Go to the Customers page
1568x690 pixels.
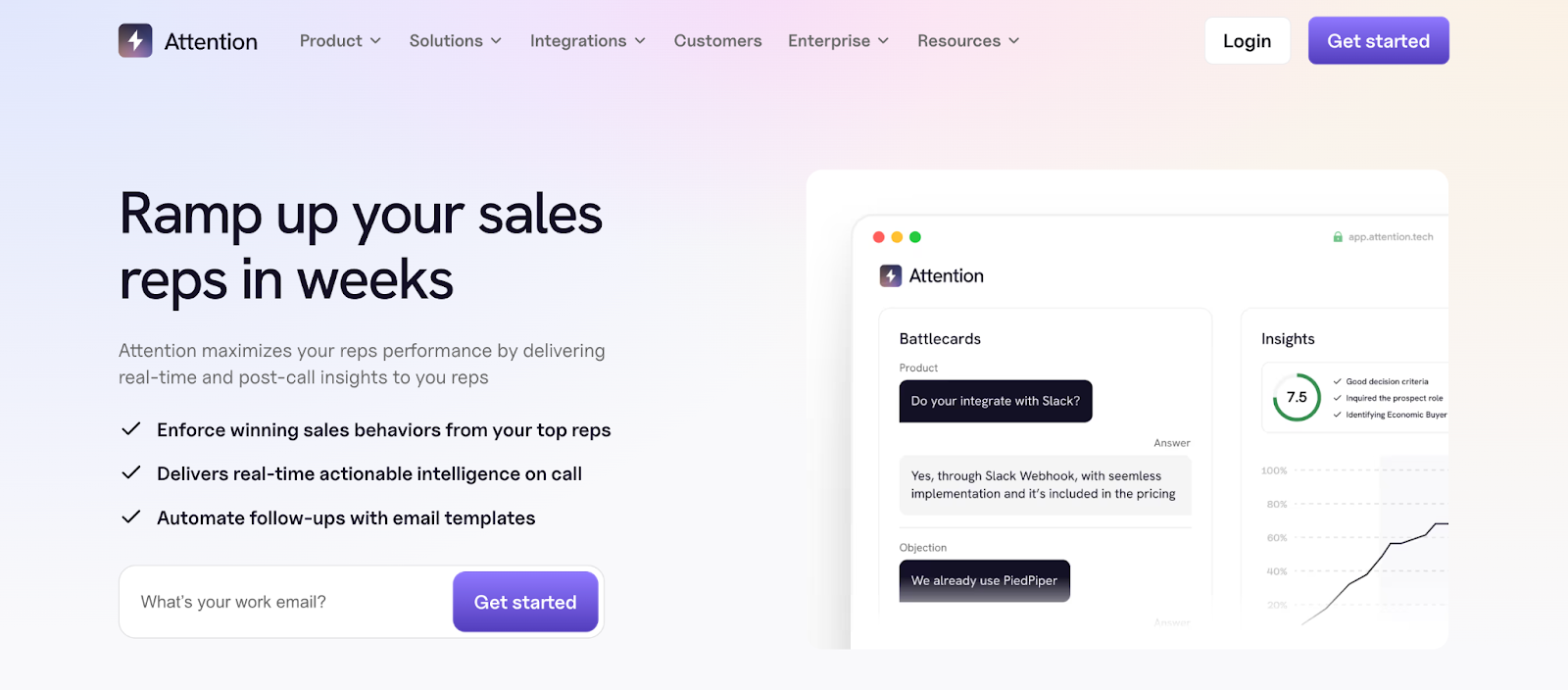(717, 41)
